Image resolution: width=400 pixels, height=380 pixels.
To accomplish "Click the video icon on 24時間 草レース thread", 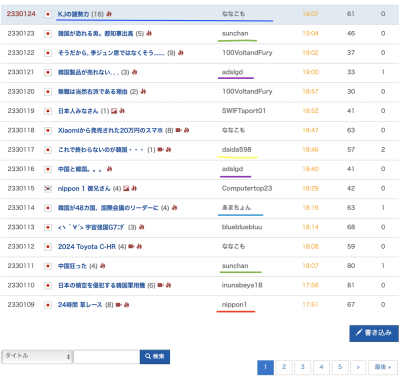I will [x=118, y=305].
